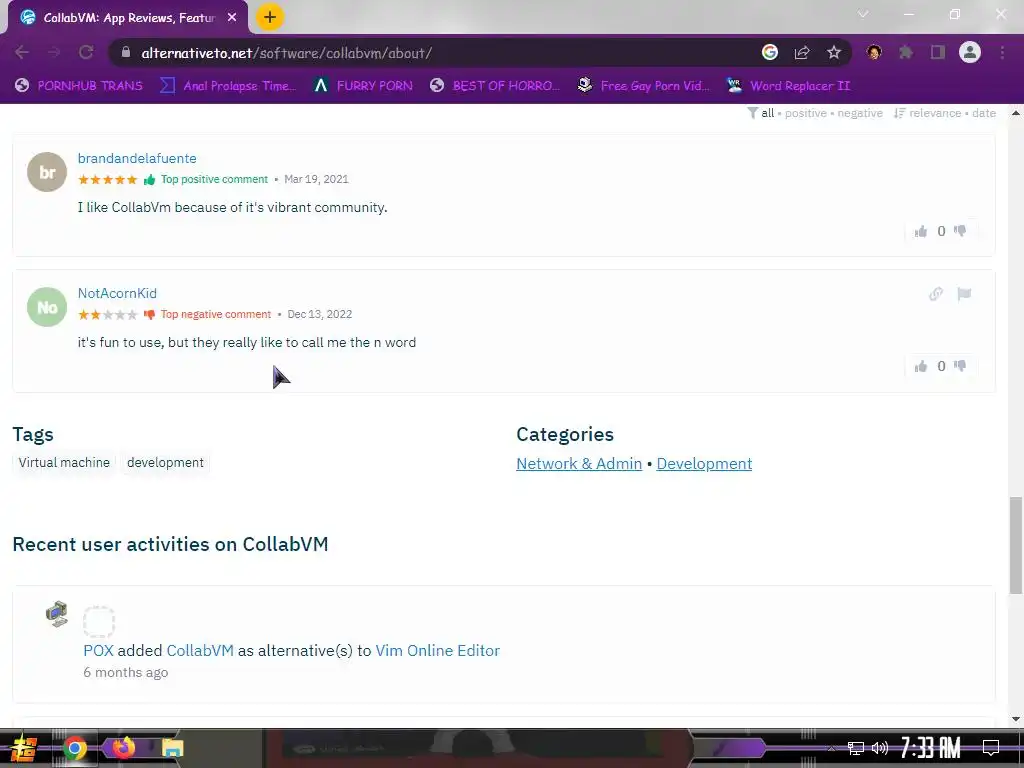Viewport: 1024px width, 768px height.
Task: Filter comments by 'negative'
Action: (x=860, y=113)
